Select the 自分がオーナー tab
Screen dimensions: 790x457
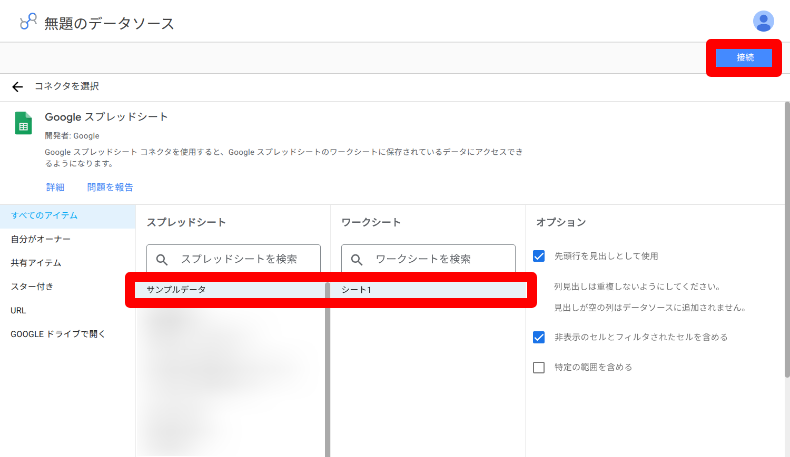68,239
